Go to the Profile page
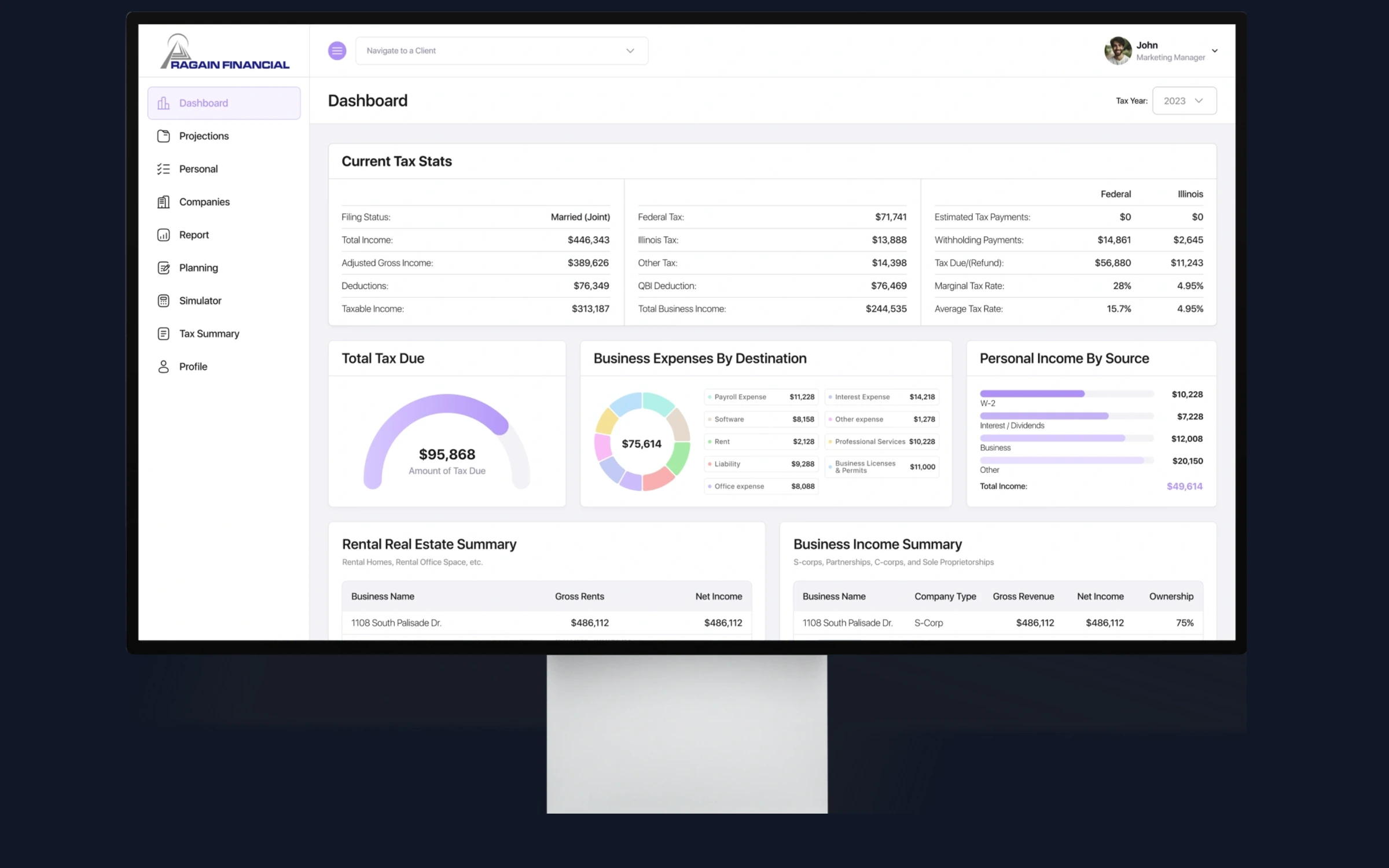 coord(224,367)
